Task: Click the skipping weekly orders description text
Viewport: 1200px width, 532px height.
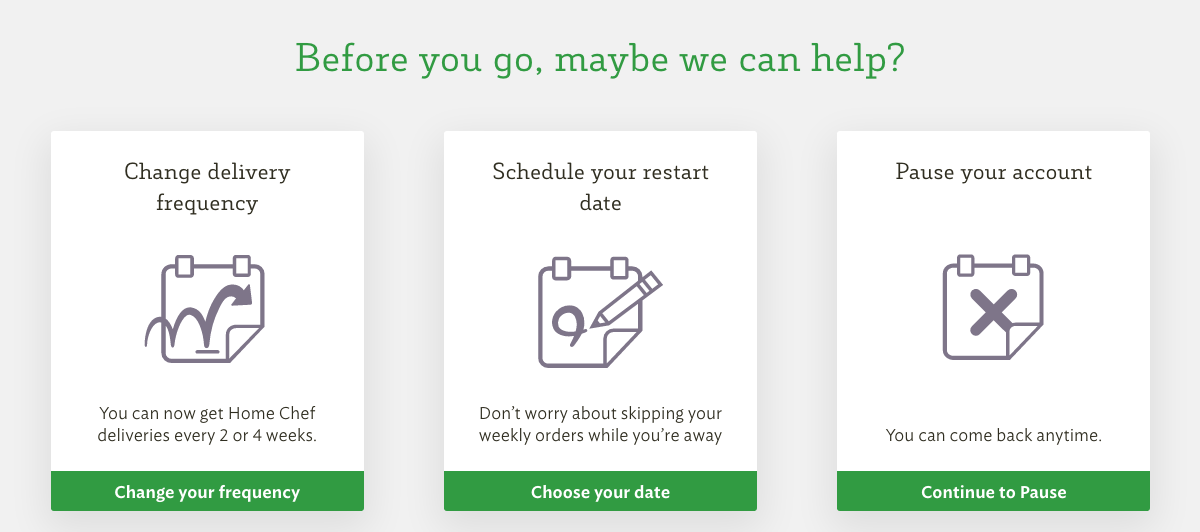Action: [600, 424]
